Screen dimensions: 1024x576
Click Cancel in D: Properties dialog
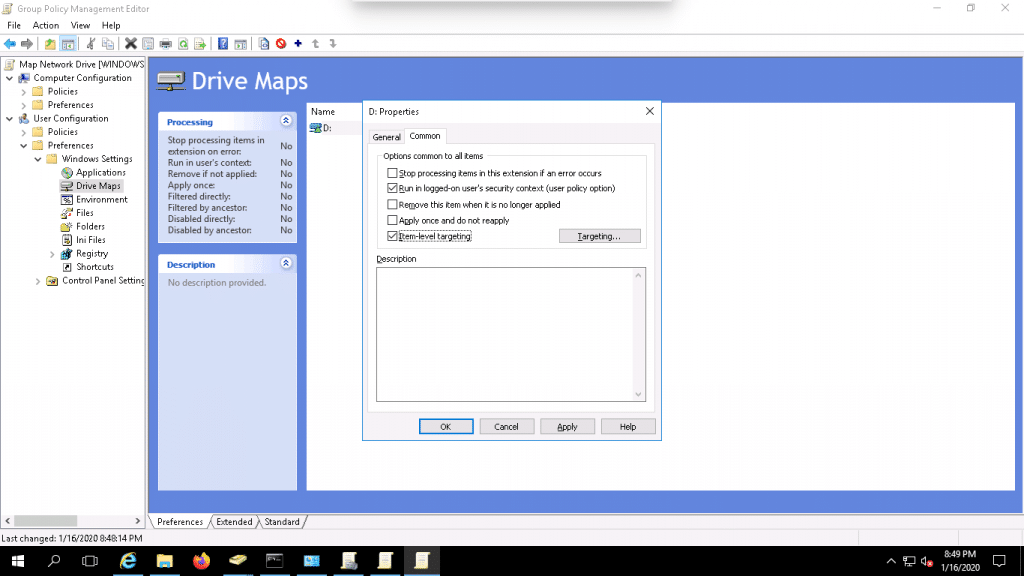tap(506, 426)
